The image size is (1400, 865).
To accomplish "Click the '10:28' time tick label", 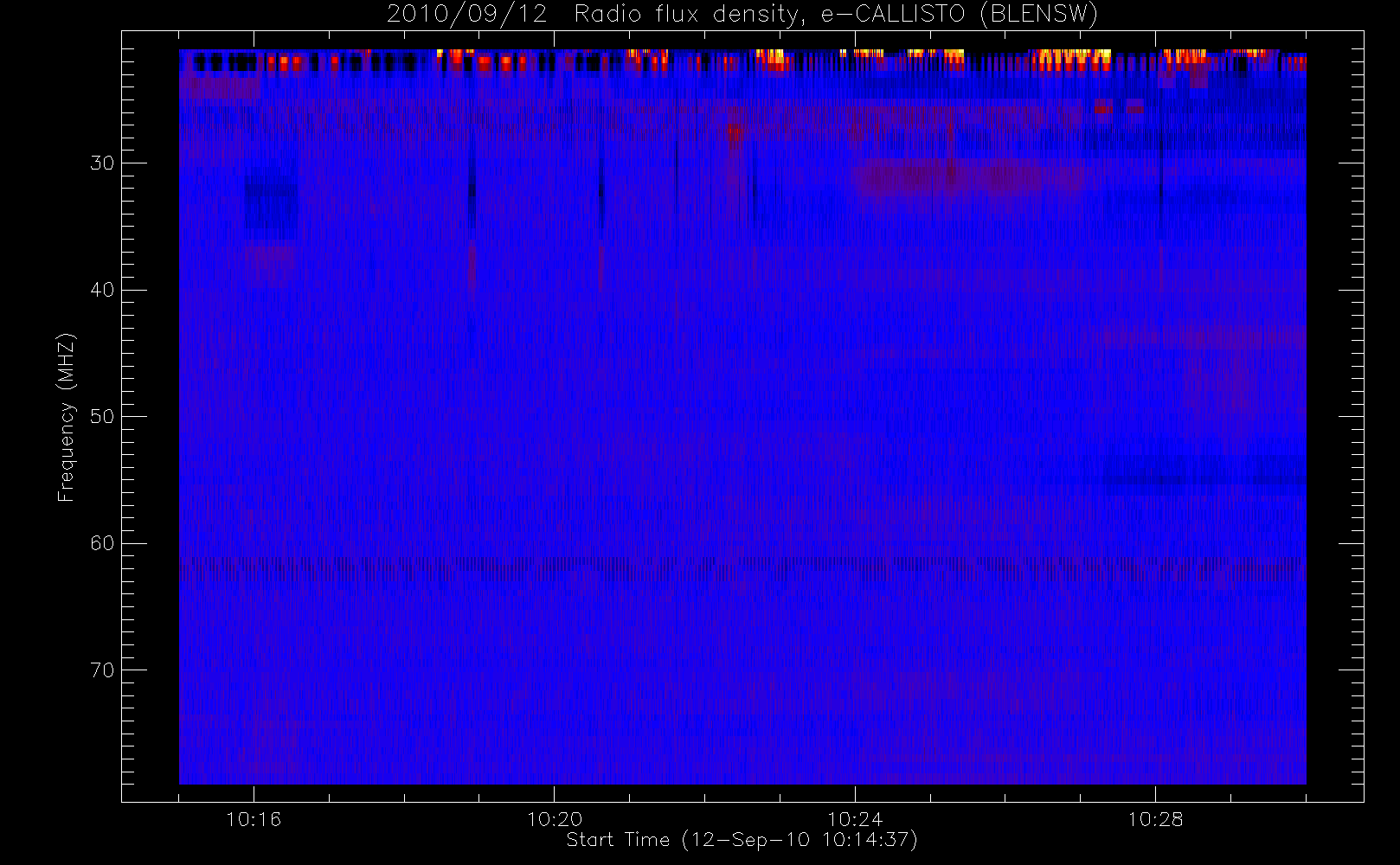I will pyautogui.click(x=1155, y=819).
